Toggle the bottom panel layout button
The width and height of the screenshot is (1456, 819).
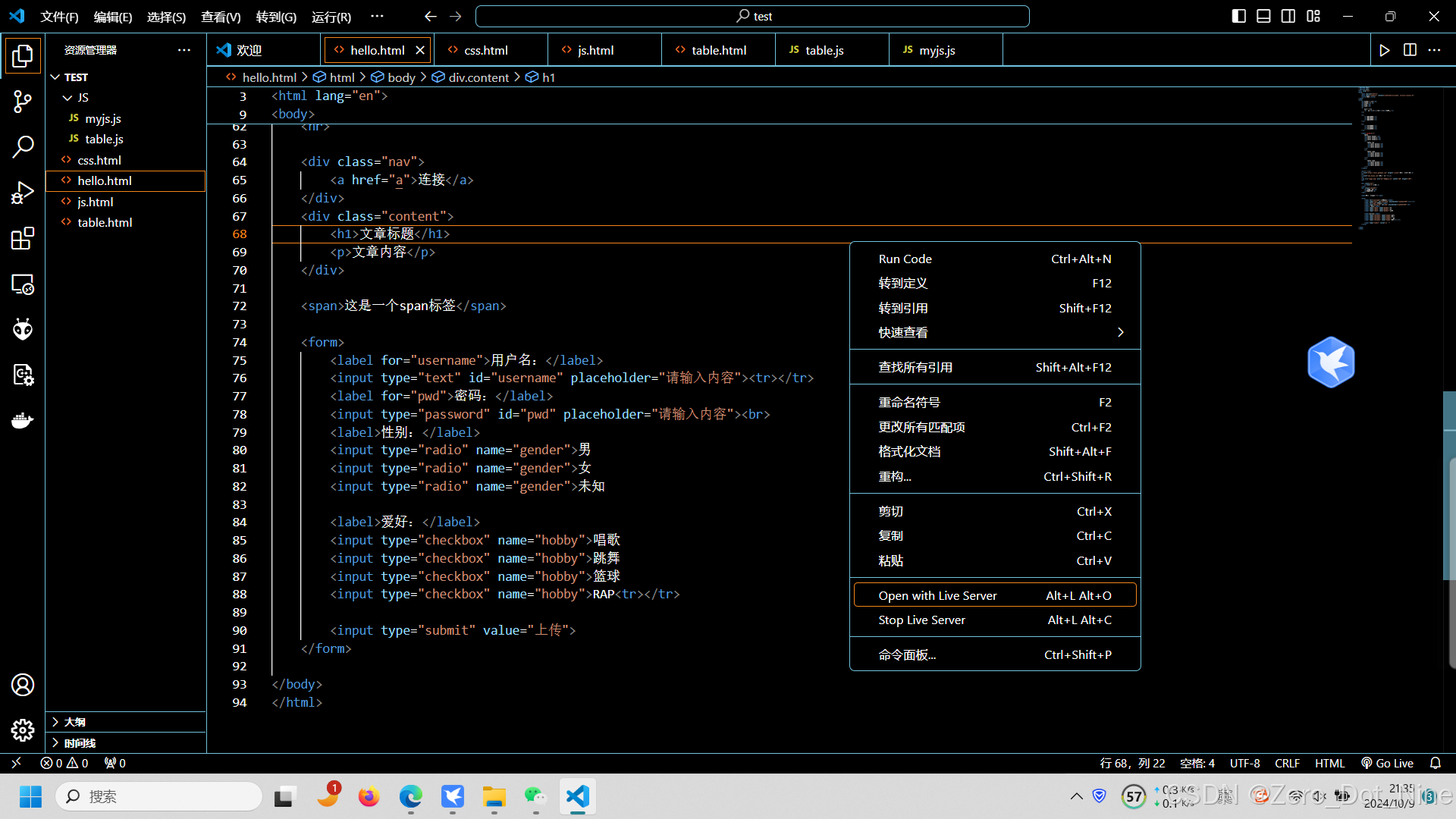[1263, 16]
